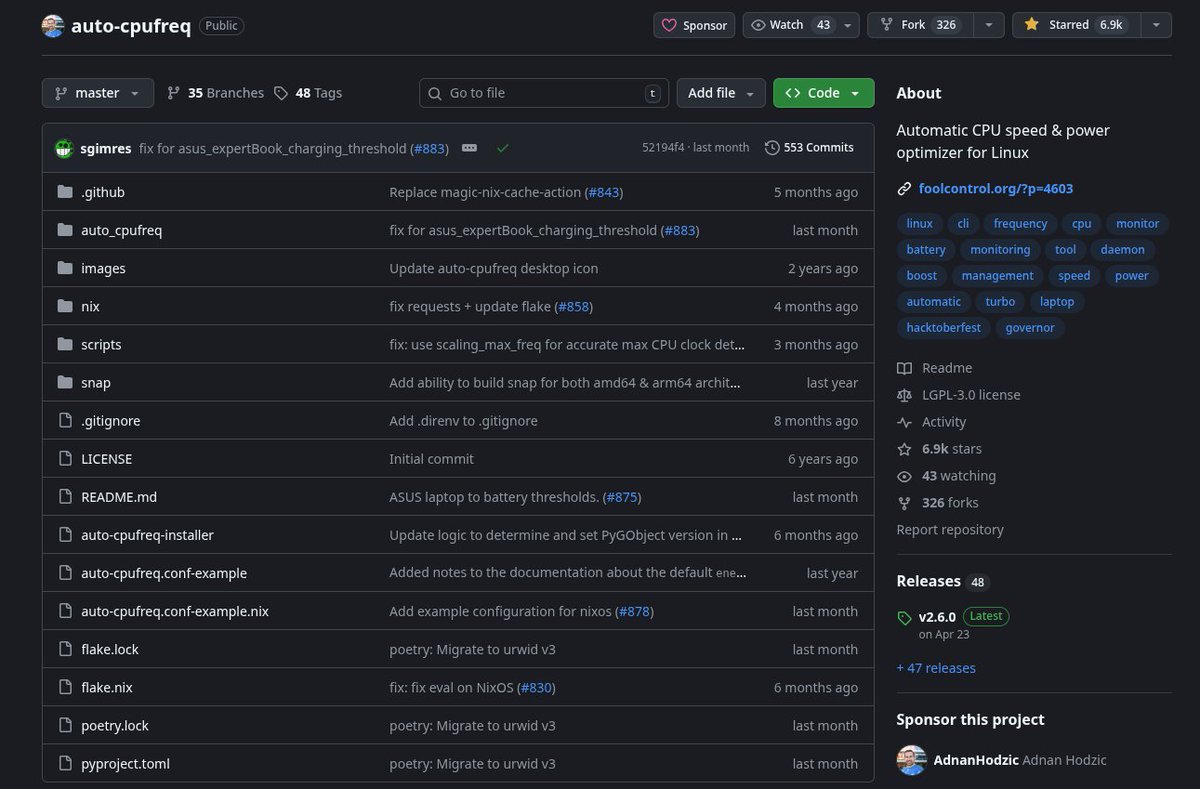The image size is (1200, 789).
Task: Open the flake.nix file
Action: point(107,688)
